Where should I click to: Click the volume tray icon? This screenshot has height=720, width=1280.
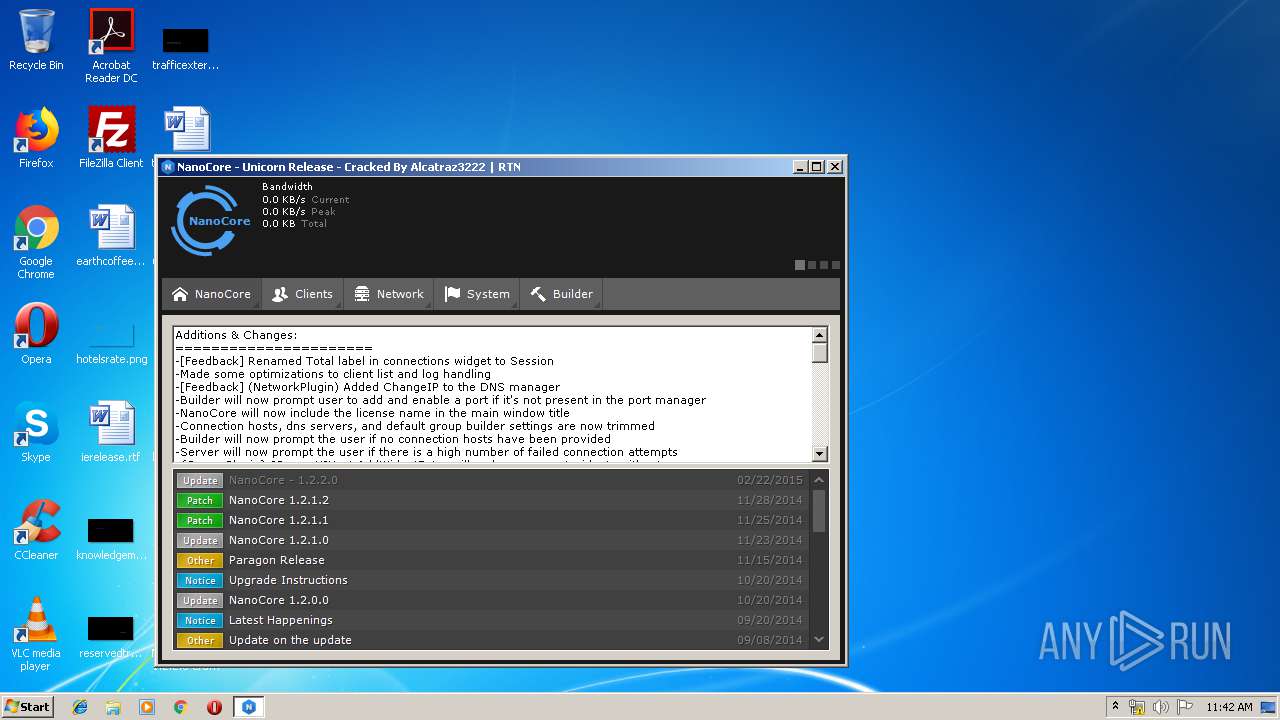[1160, 707]
